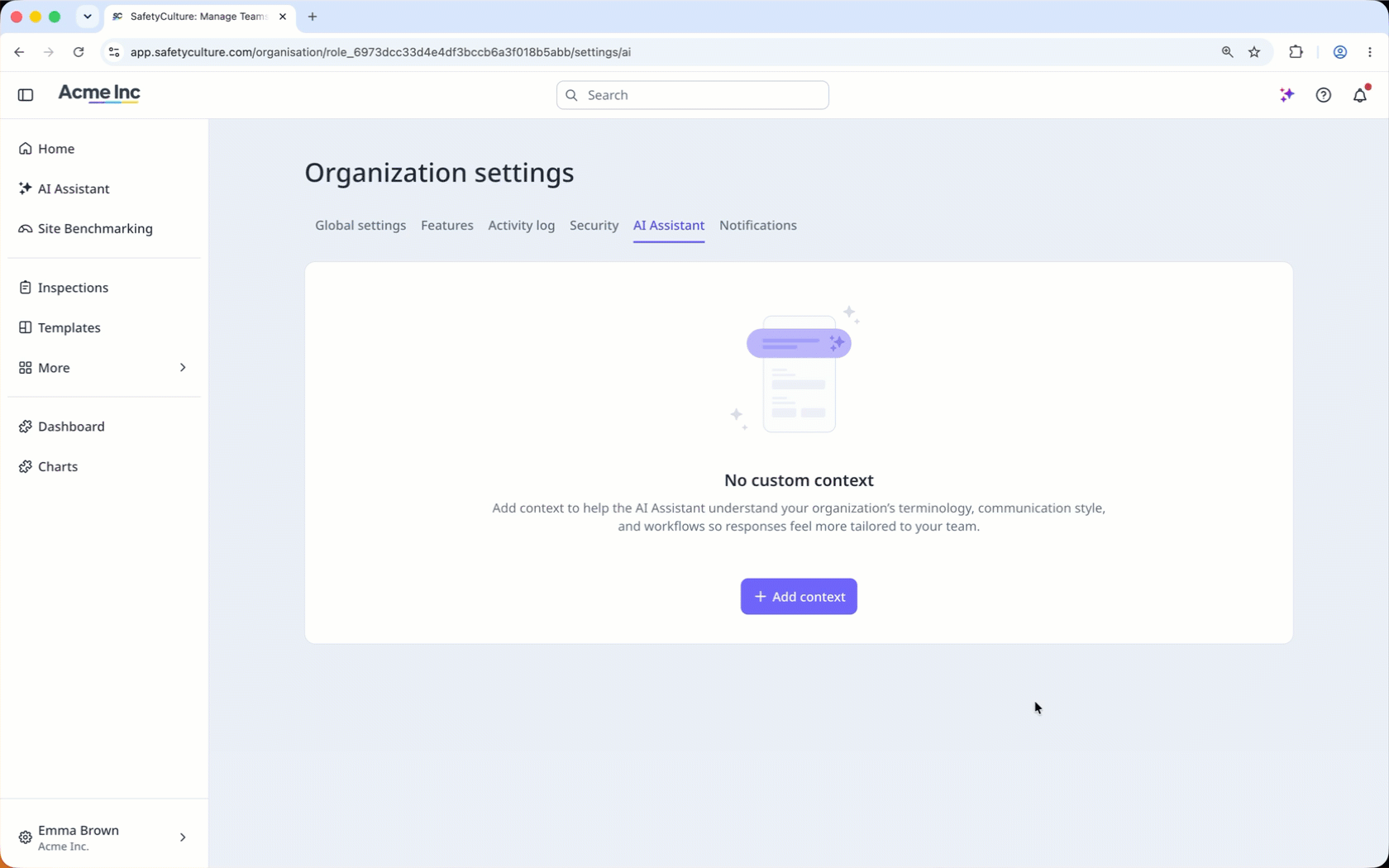Reload the page with the refresh icon
Viewport: 1389px width, 868px height.
(79, 52)
